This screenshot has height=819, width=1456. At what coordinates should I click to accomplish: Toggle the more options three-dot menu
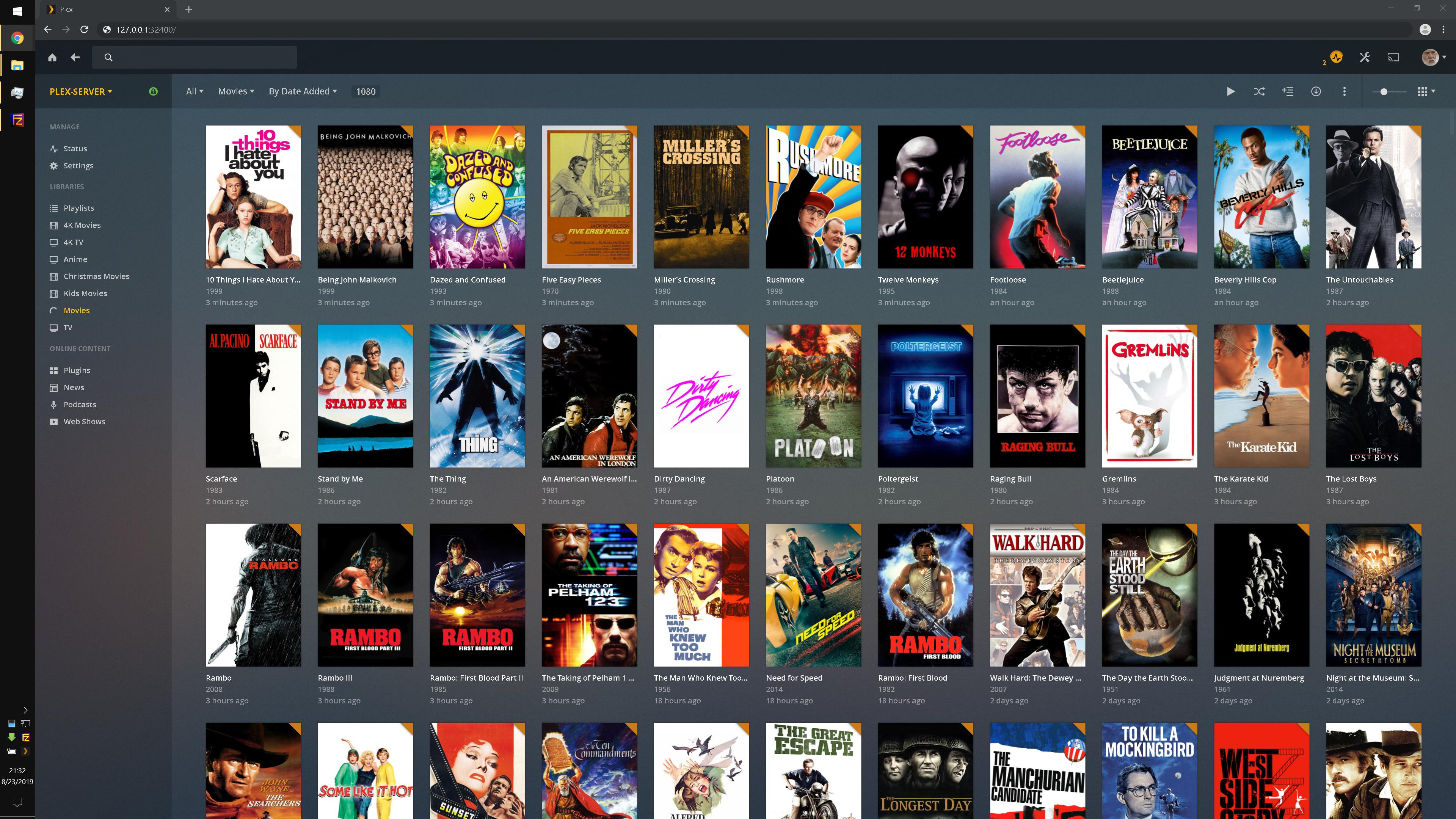pos(1345,91)
